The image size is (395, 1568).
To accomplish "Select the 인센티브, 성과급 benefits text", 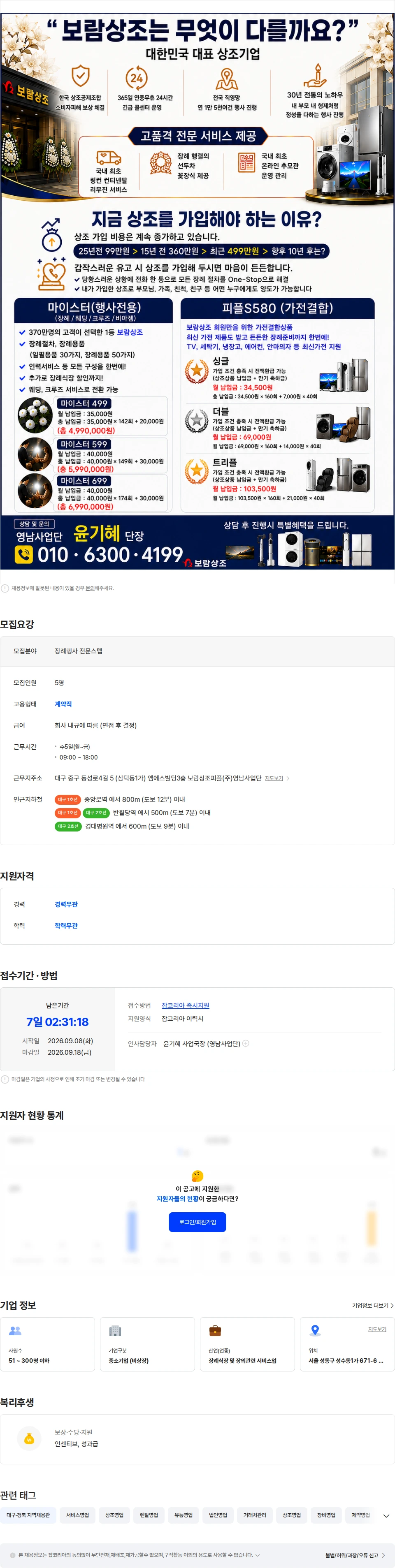I will [x=76, y=1444].
